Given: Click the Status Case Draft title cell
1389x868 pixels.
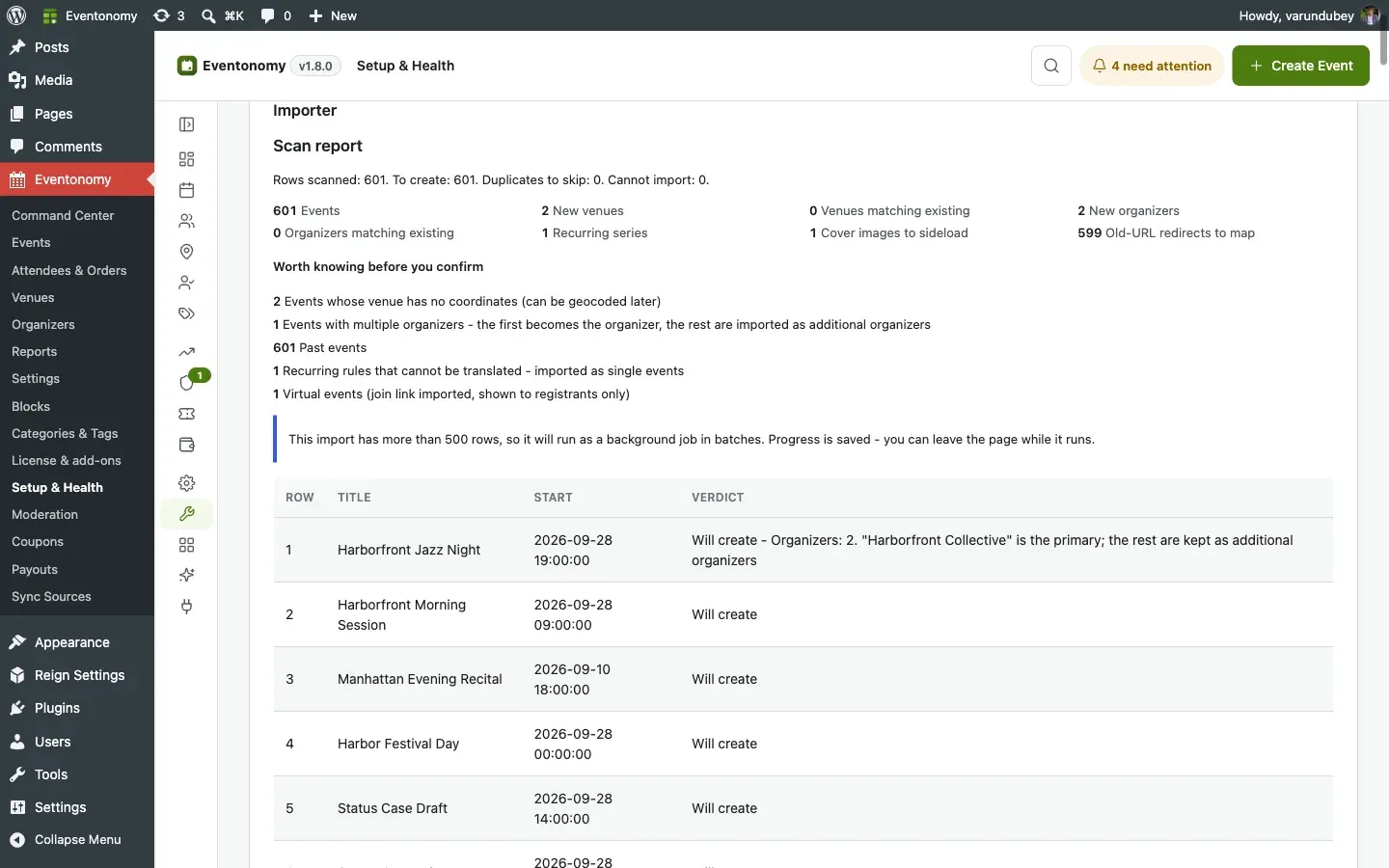Looking at the screenshot, I should [393, 808].
